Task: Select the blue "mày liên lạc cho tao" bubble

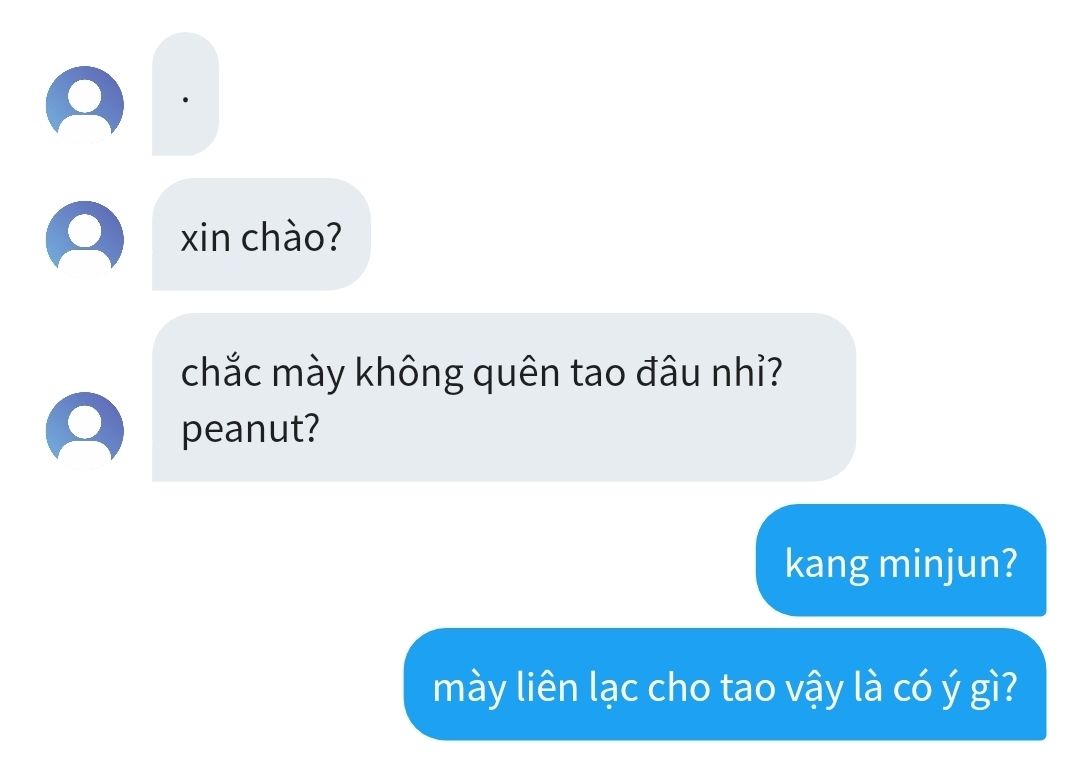Action: 725,684
